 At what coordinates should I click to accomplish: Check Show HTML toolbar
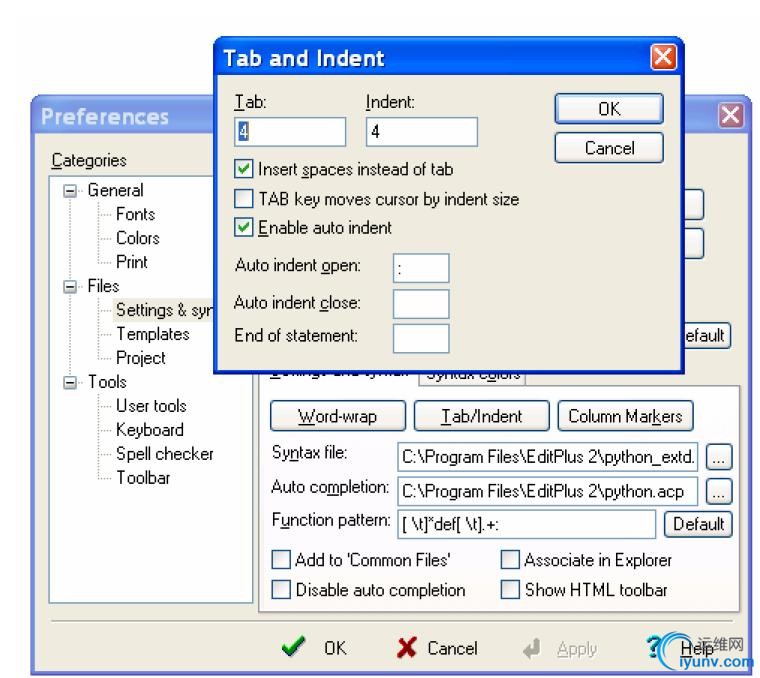[510, 589]
